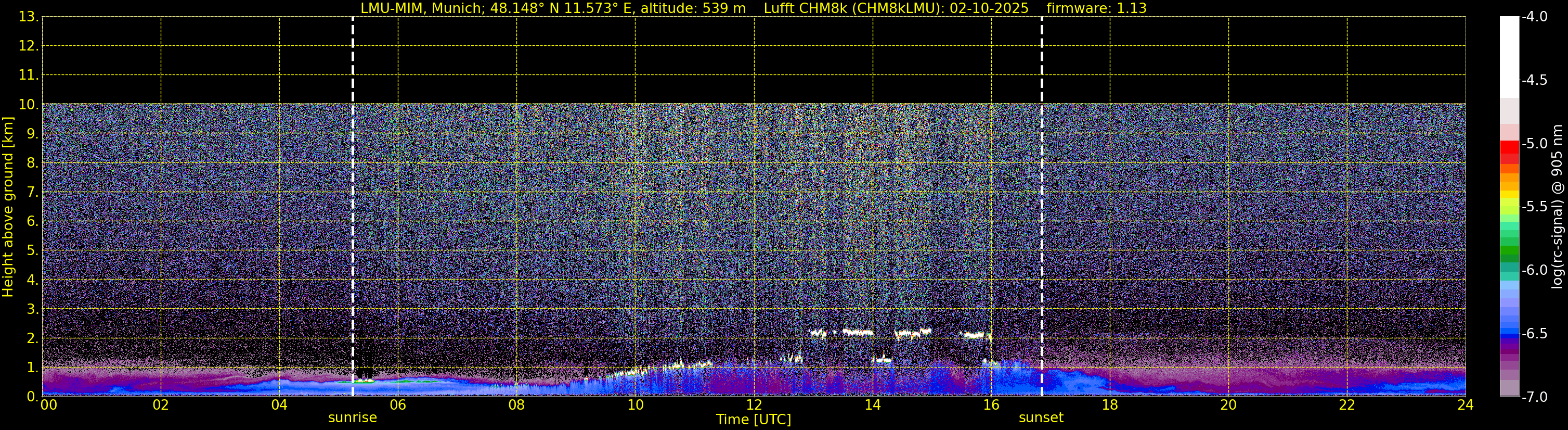Click the '04' time tick label
Screen dimensions: 1568x430
click(279, 405)
